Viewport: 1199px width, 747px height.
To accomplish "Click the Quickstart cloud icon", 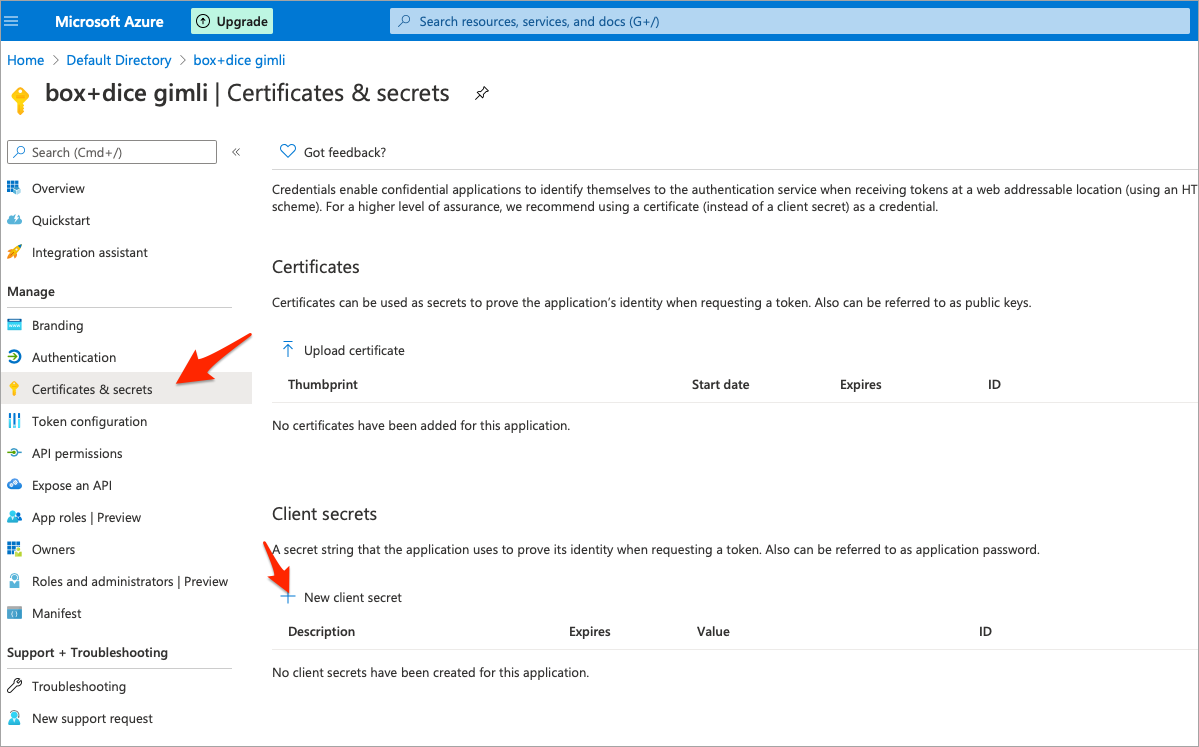I will point(14,220).
